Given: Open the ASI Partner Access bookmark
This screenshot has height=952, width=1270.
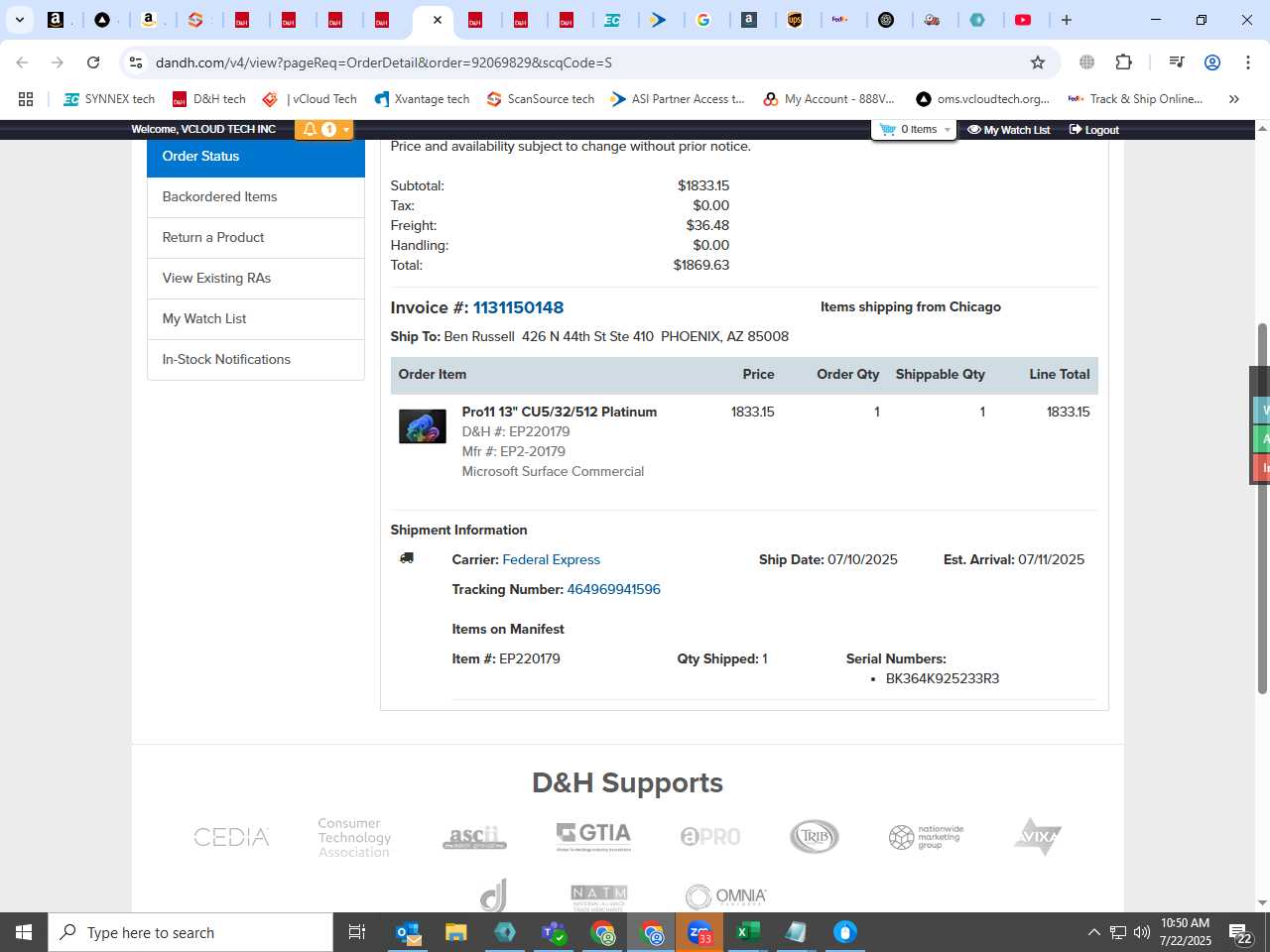Looking at the screenshot, I should (678, 99).
